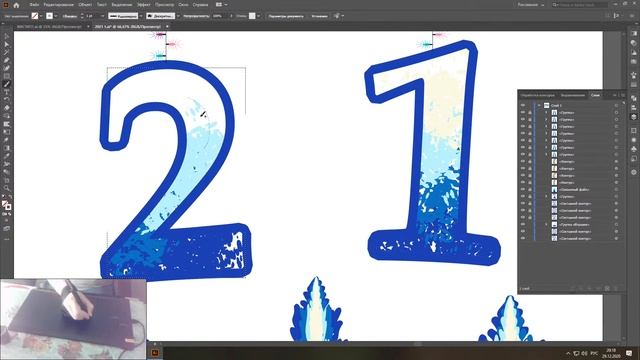
Task: Click the Stroke swatch in the control bar
Action: (49, 16)
